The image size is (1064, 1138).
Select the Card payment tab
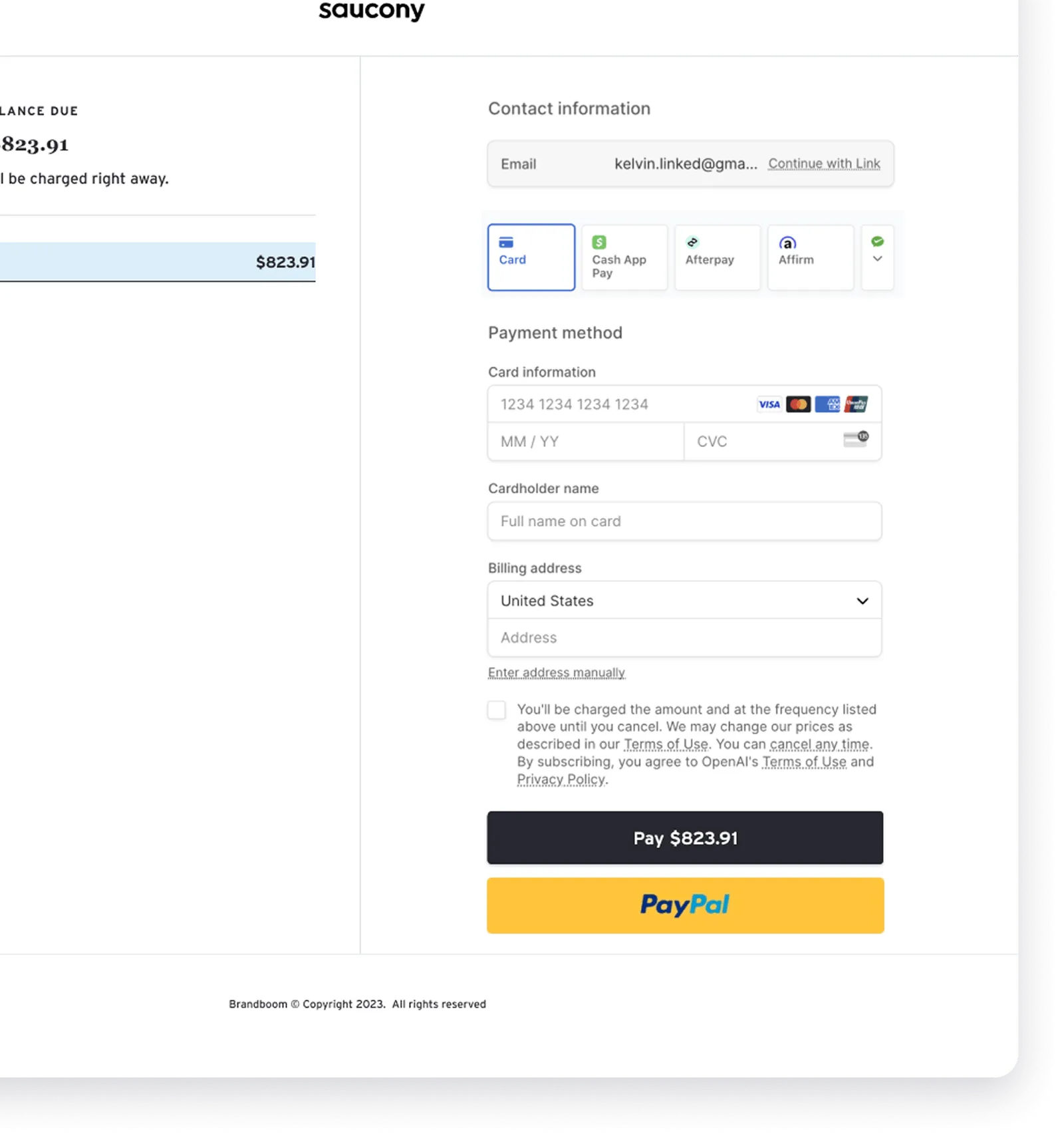point(531,257)
